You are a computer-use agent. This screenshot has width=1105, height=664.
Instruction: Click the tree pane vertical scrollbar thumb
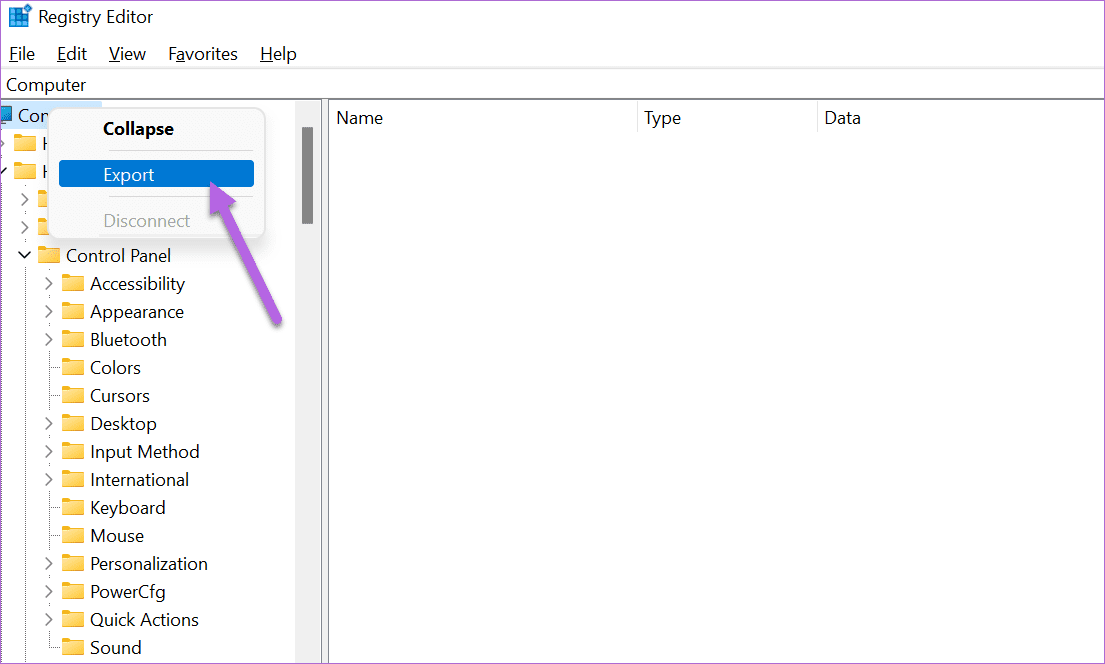point(307,176)
